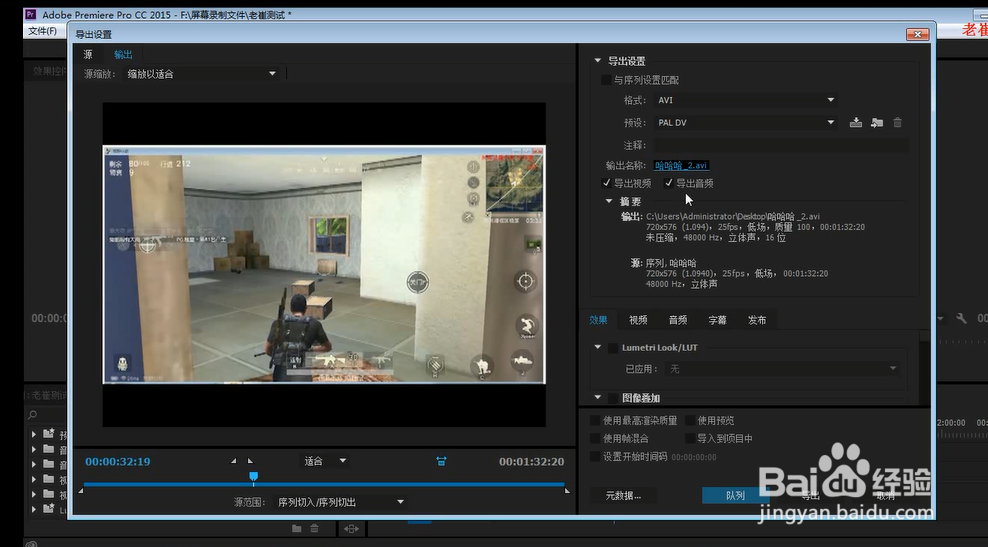Collapse the 摘要 section arrow
The height and width of the screenshot is (547, 988).
pyautogui.click(x=609, y=201)
